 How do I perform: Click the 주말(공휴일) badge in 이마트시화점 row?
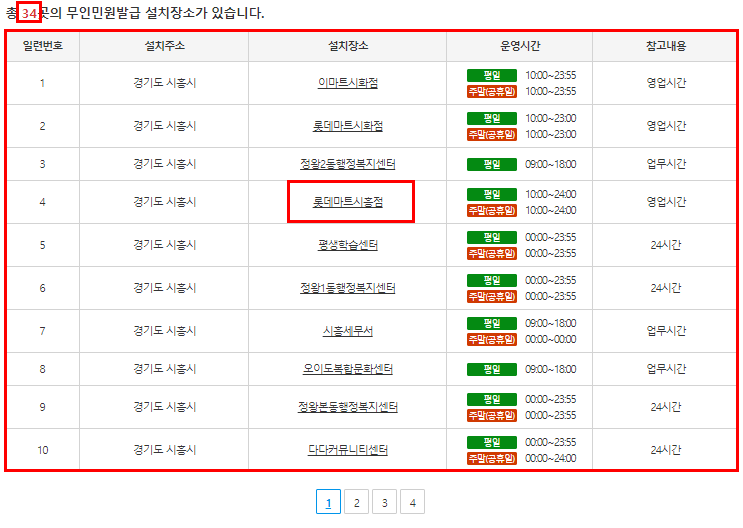point(492,91)
